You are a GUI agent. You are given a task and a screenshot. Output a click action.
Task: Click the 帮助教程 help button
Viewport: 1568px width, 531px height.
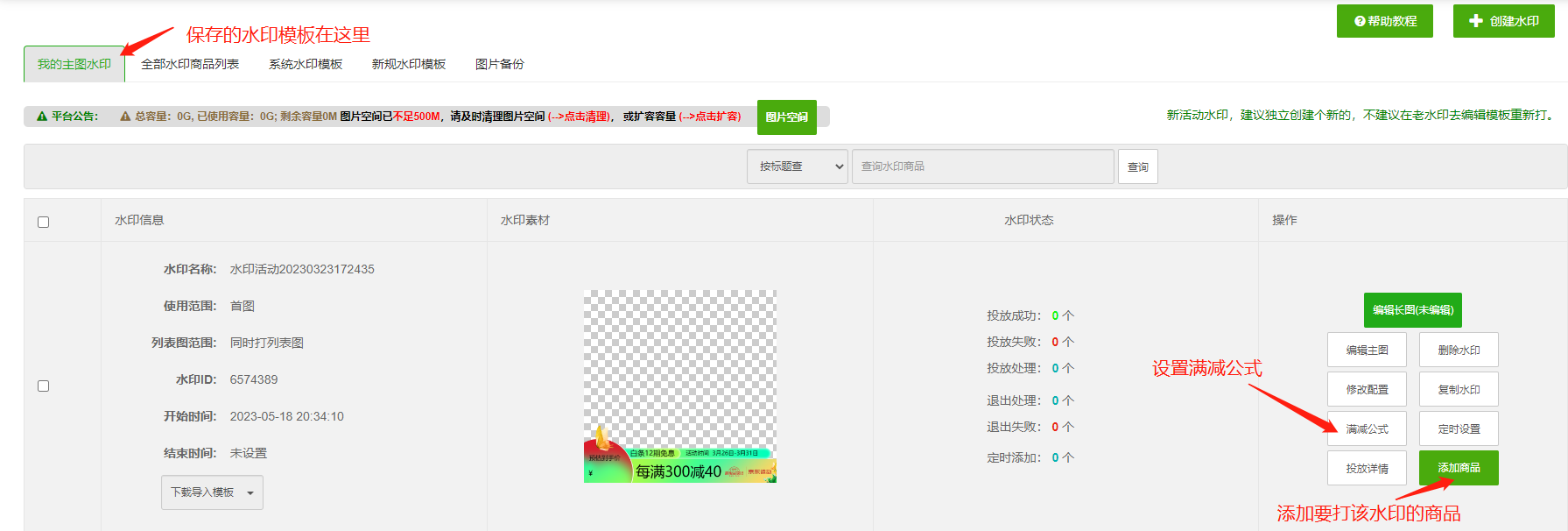coord(1384,21)
